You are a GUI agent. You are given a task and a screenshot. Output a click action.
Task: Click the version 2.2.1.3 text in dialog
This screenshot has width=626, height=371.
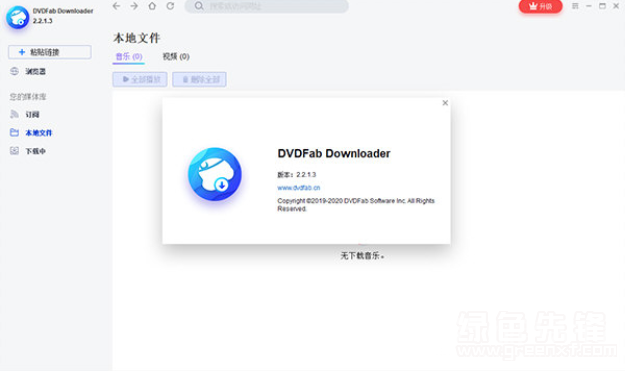pos(297,175)
